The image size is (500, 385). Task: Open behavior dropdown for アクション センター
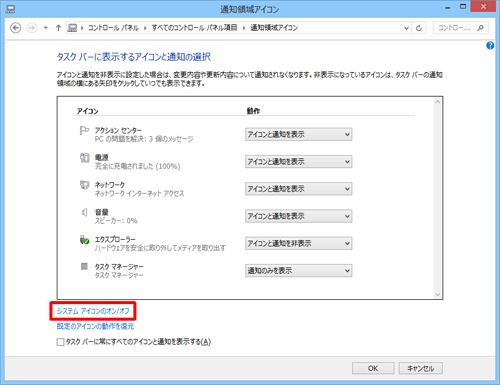(298, 134)
